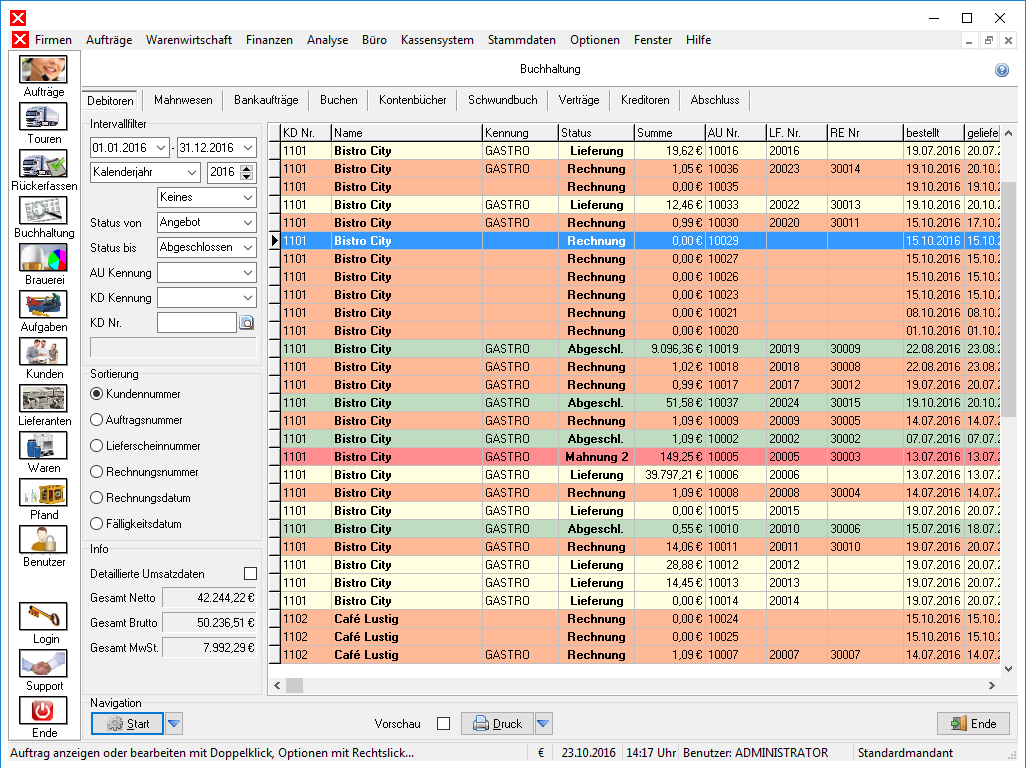
Task: Select the Brauerei sidebar icon
Action: (43, 258)
